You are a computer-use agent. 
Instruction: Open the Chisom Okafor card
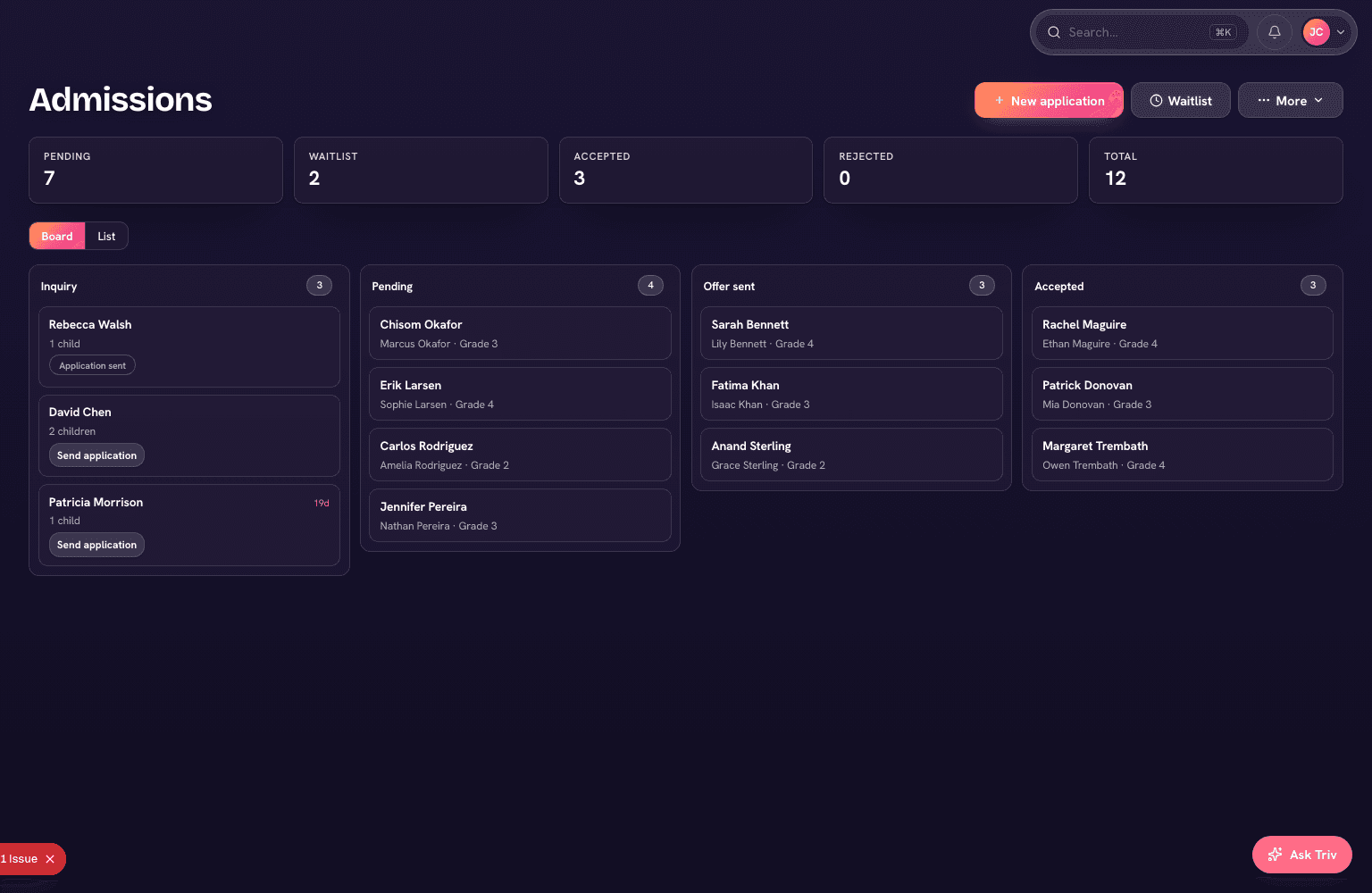click(x=520, y=333)
